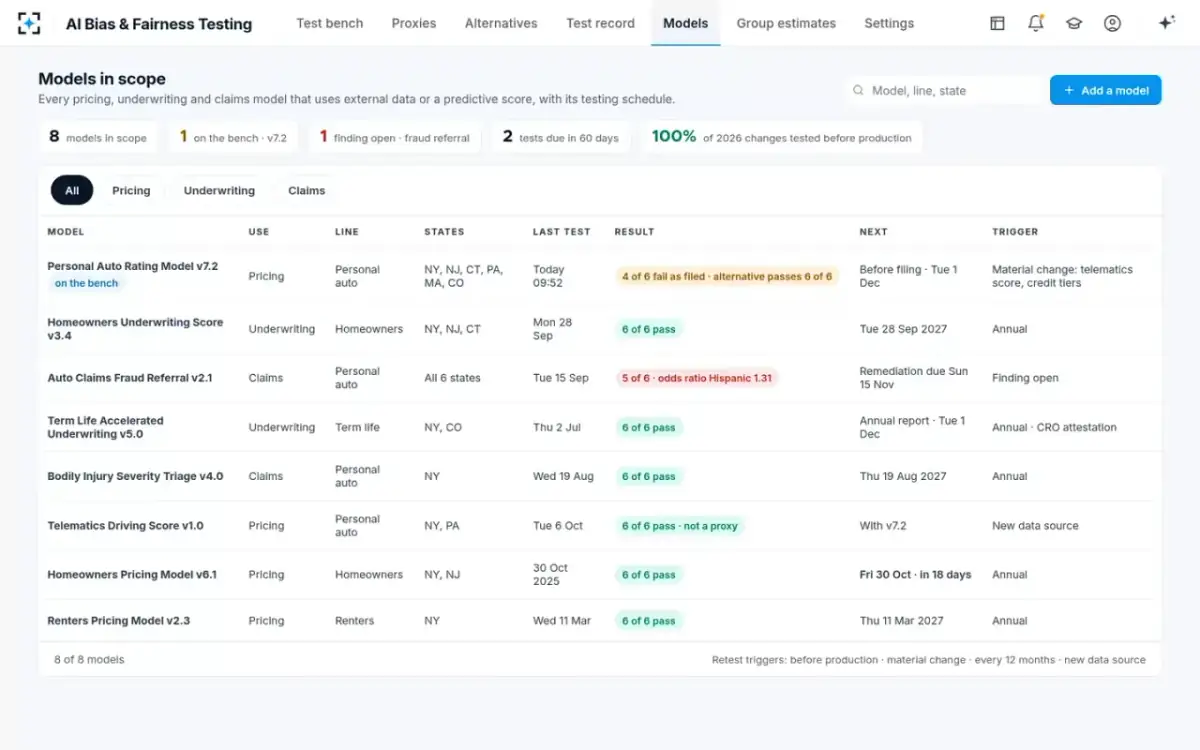
Task: Switch to the Proxies tab
Action: (414, 23)
